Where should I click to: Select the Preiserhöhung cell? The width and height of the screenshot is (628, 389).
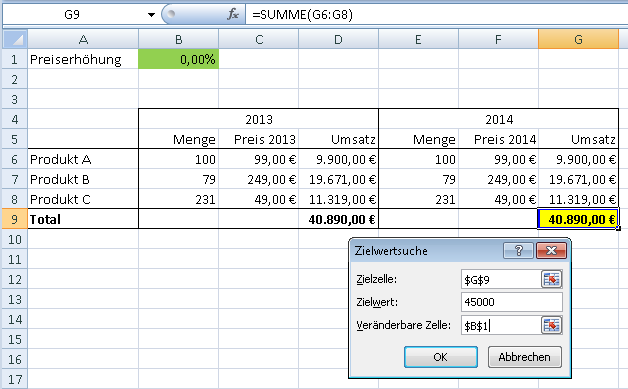(x=83, y=59)
